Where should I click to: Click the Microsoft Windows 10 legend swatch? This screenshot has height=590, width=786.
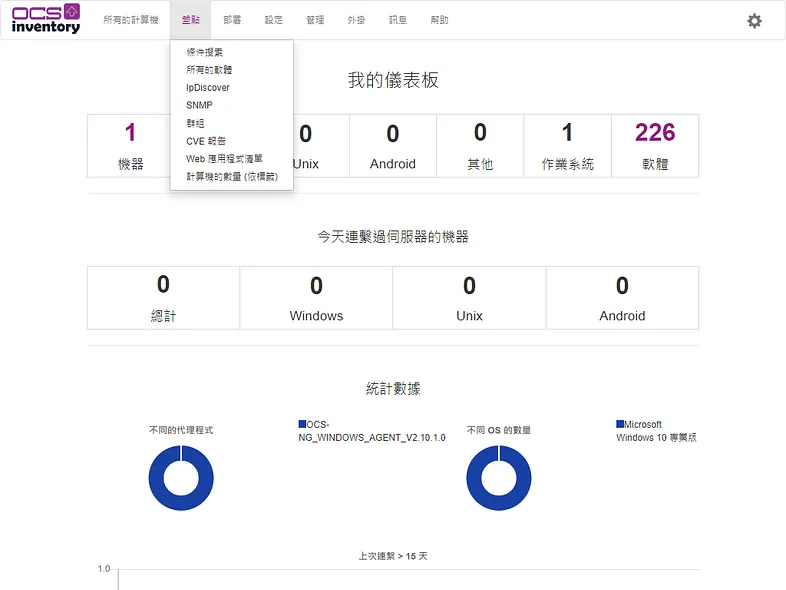click(x=620, y=424)
